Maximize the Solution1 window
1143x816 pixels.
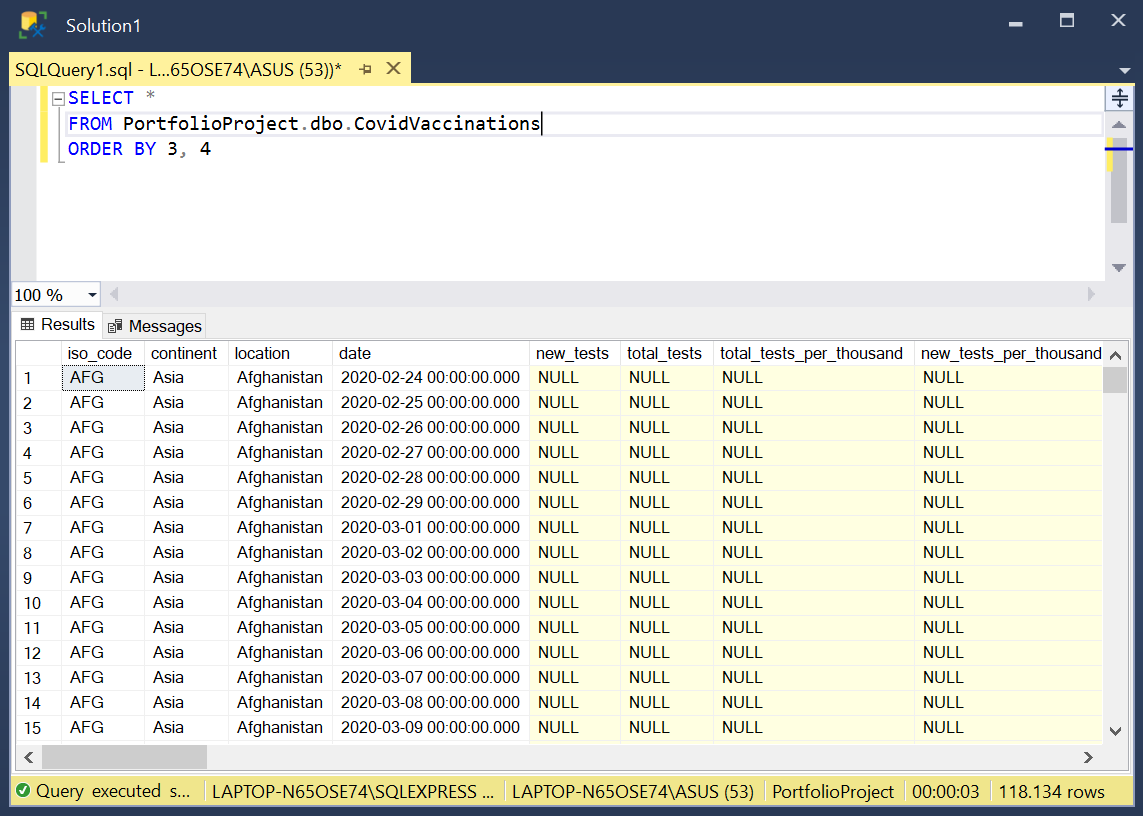tap(1066, 21)
